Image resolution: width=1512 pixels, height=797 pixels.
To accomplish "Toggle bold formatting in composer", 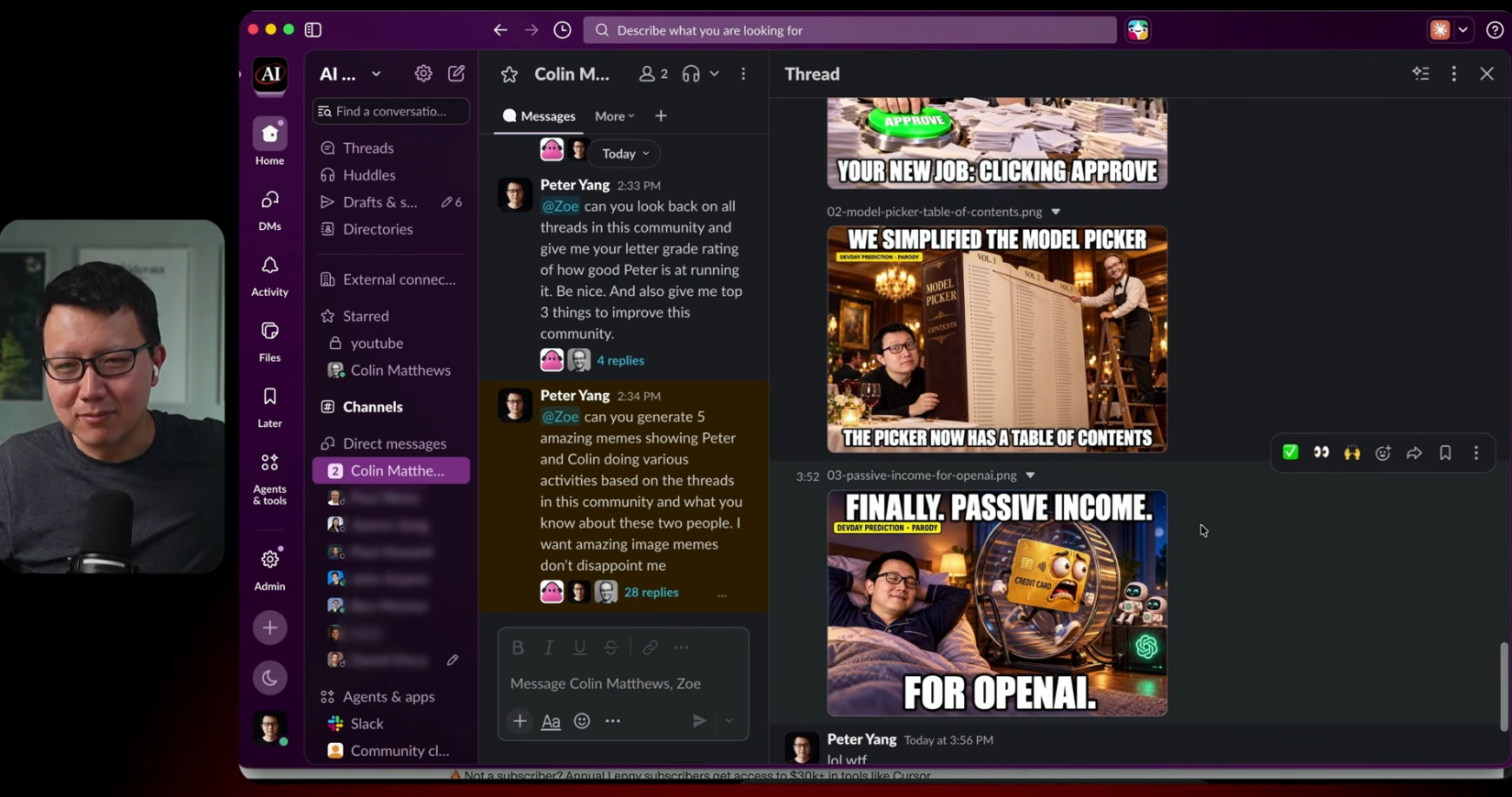I will pos(518,648).
